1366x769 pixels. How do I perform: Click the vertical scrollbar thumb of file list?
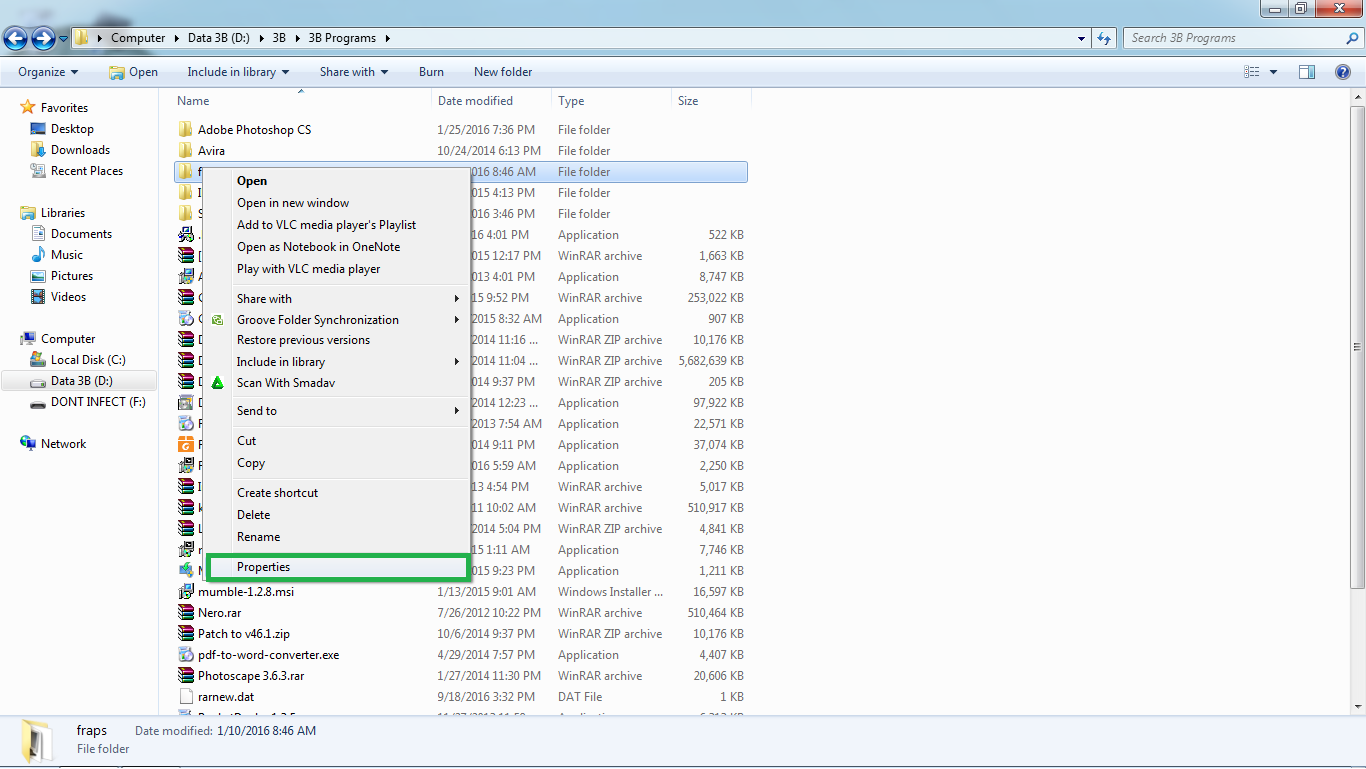tap(1357, 345)
